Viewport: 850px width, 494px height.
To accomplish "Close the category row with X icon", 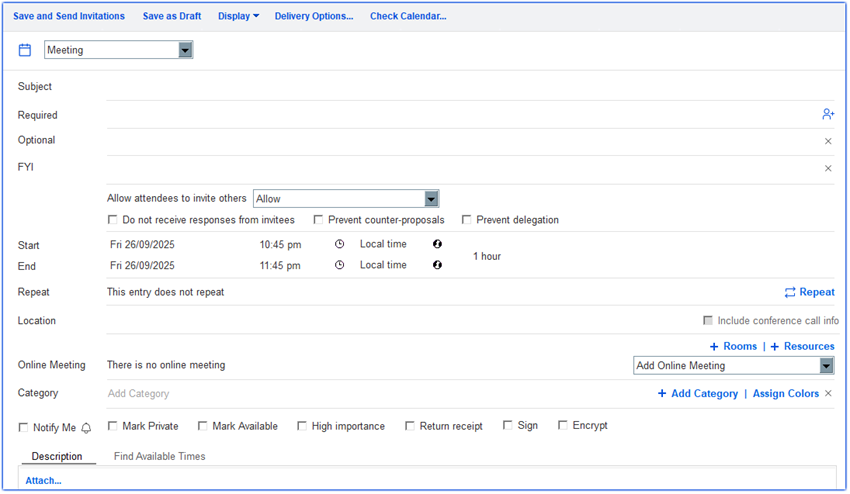I will [x=828, y=393].
